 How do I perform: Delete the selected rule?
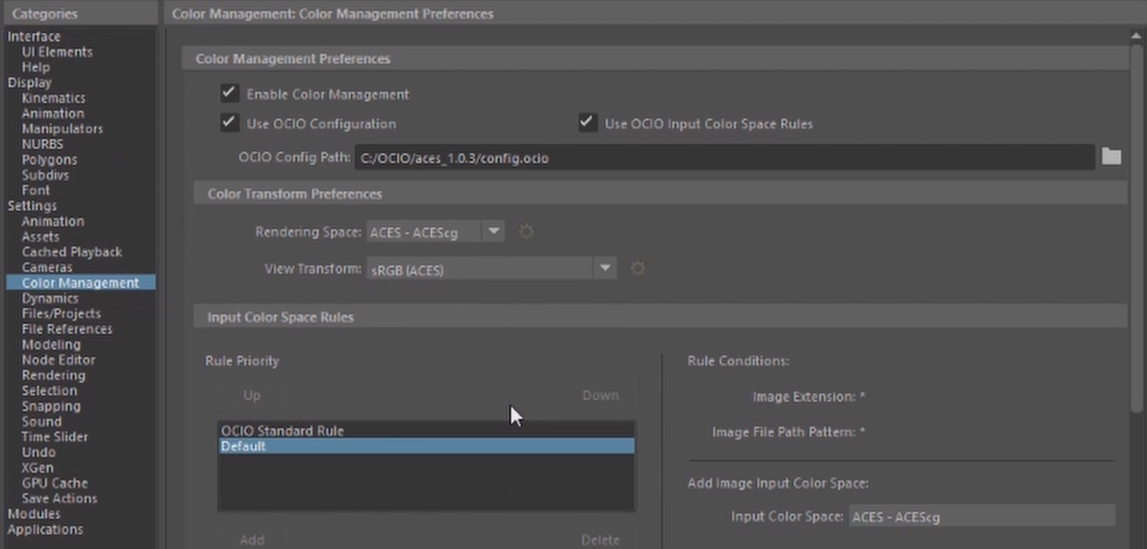pos(601,539)
